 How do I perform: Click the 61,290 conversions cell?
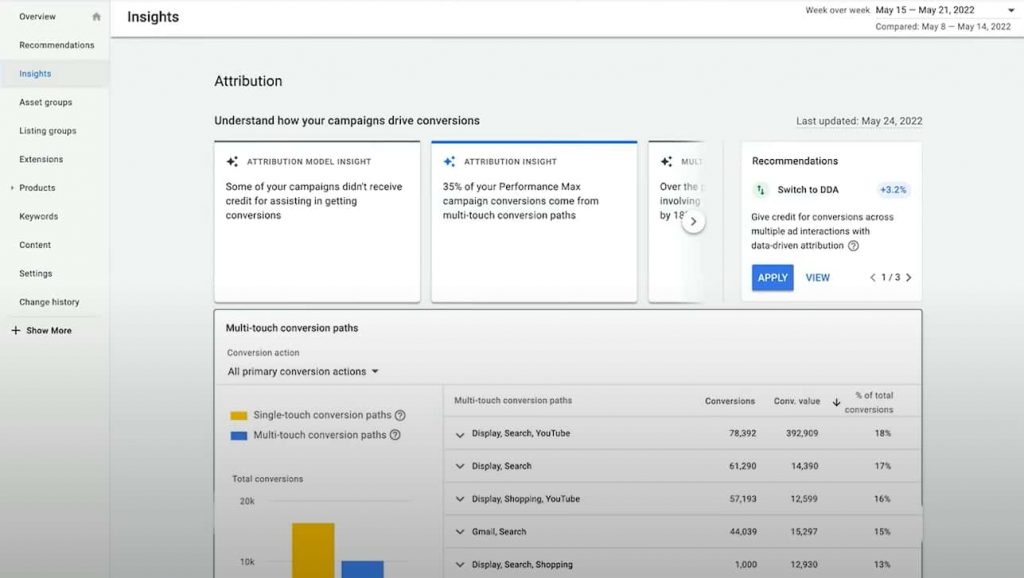tap(743, 466)
